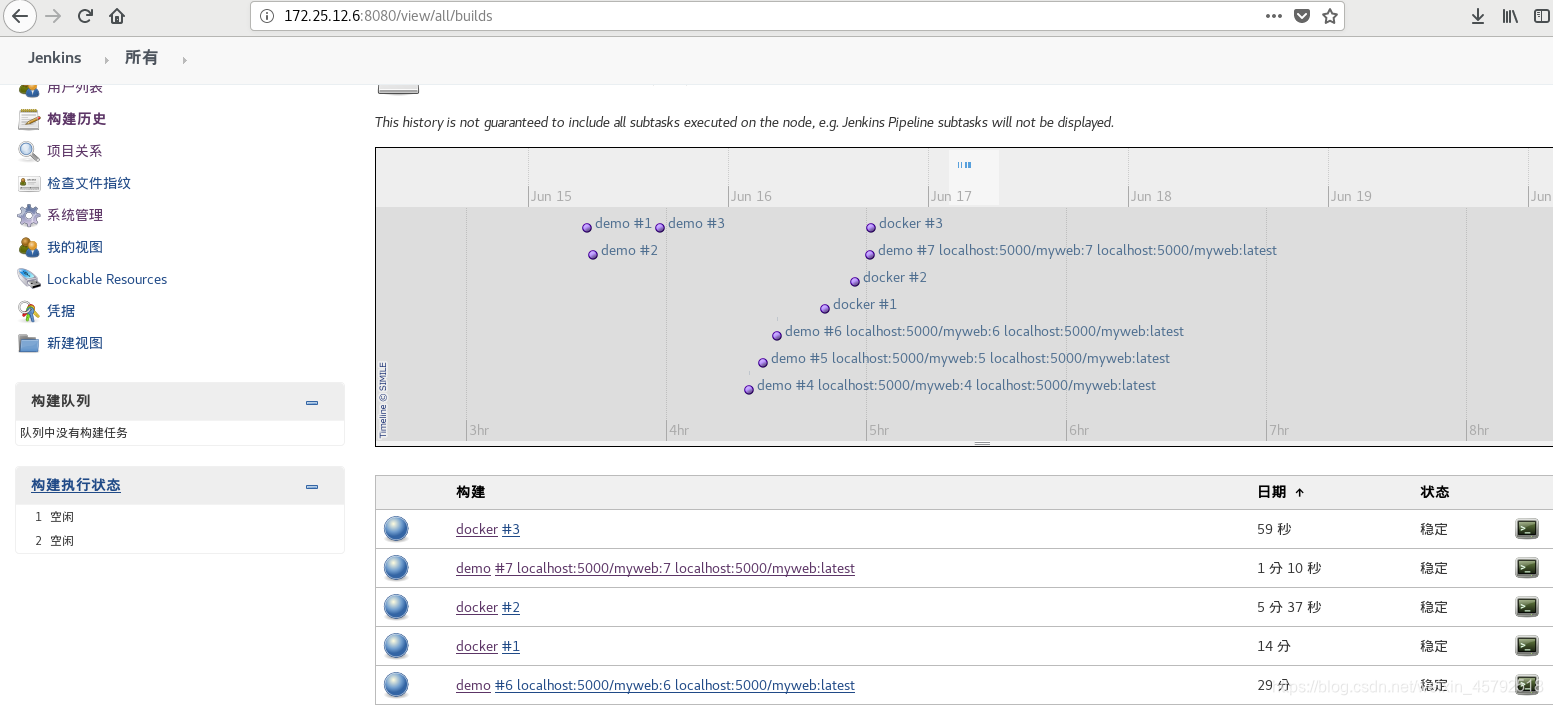Collapse the build executor status panel
This screenshot has height=705, width=1553.
tap(312, 487)
